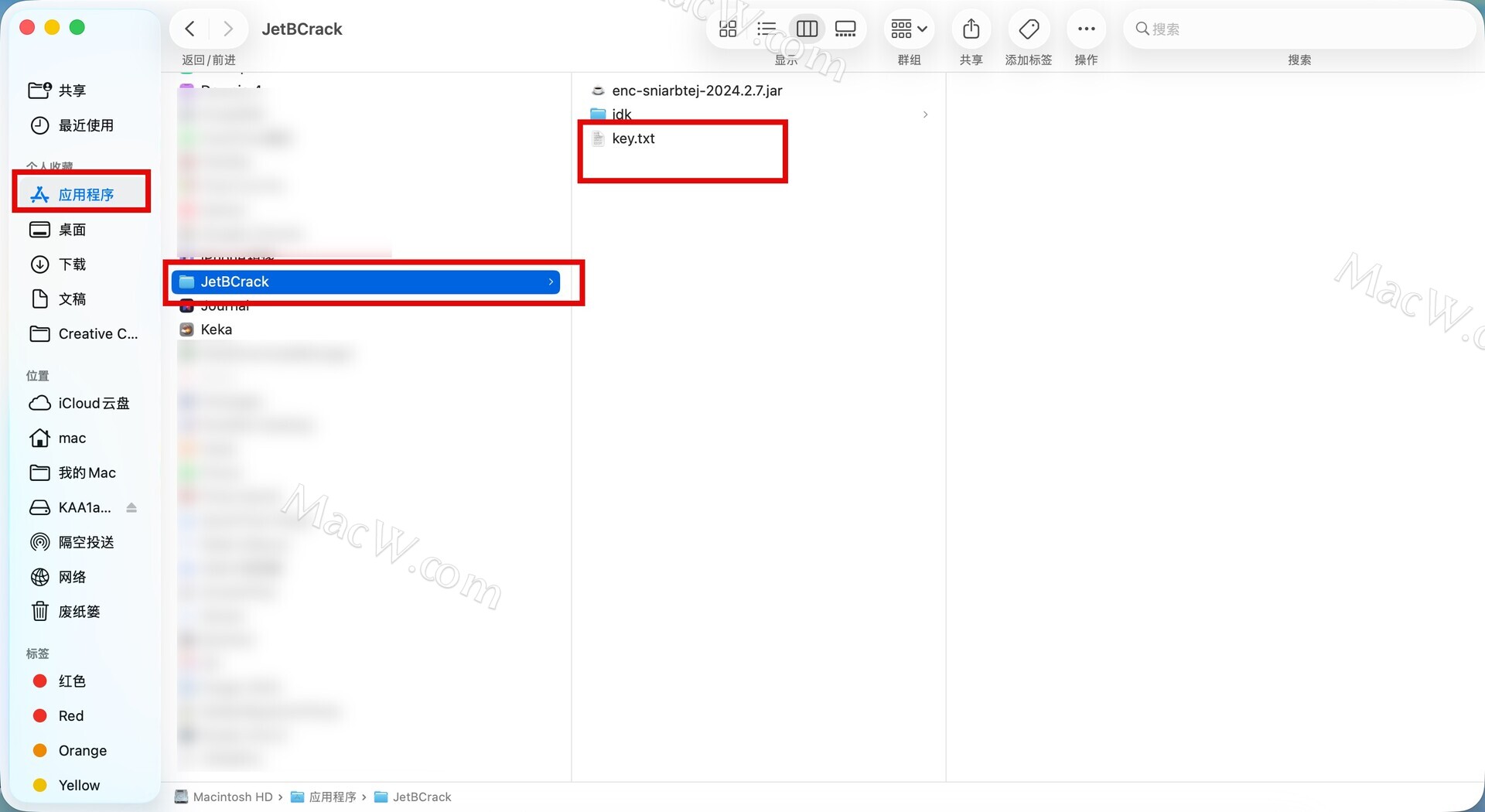
Task: Select column view mode
Action: click(x=807, y=29)
